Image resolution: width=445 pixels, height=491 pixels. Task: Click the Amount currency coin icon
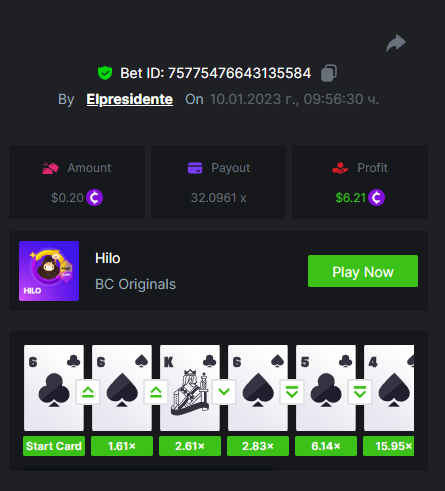[94, 198]
